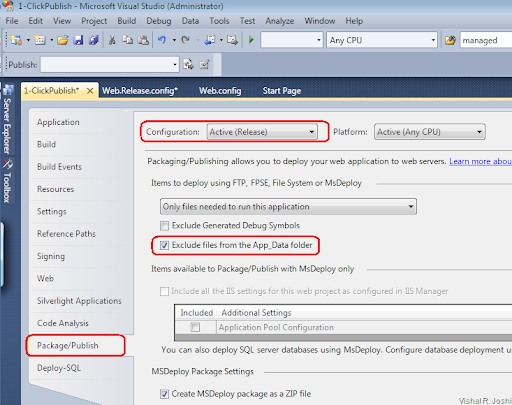512x405 pixels.
Task: Toggle Exclude Generated Debug Symbols checkbox
Action: pos(164,226)
